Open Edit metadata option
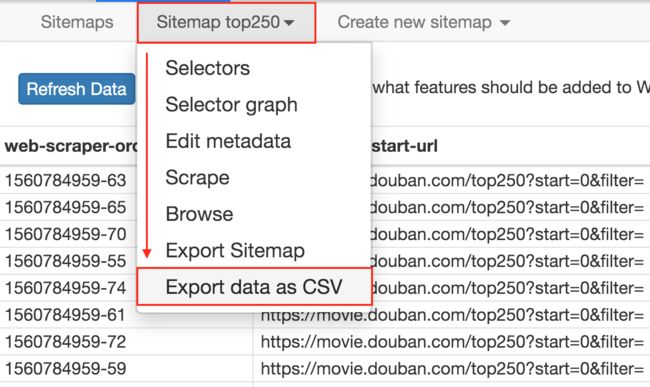Screen dimensions: 650x387 coord(228,141)
